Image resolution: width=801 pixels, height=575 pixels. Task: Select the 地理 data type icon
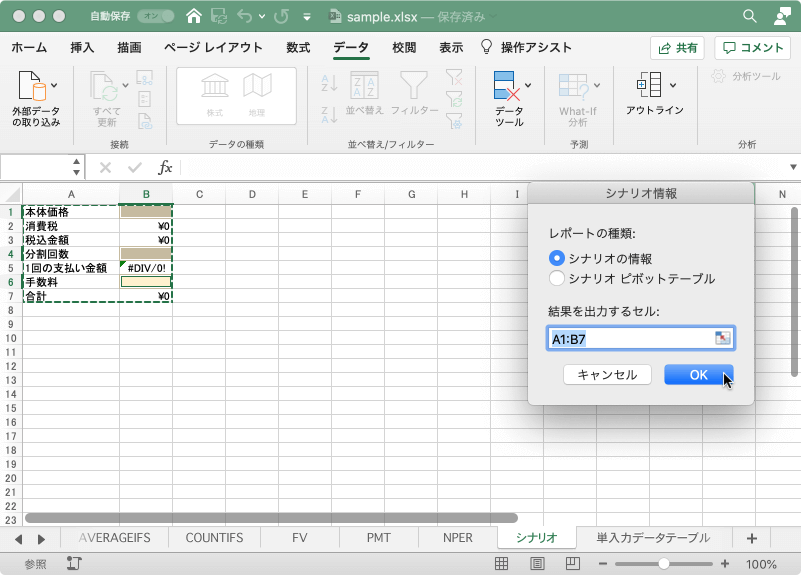click(x=257, y=85)
